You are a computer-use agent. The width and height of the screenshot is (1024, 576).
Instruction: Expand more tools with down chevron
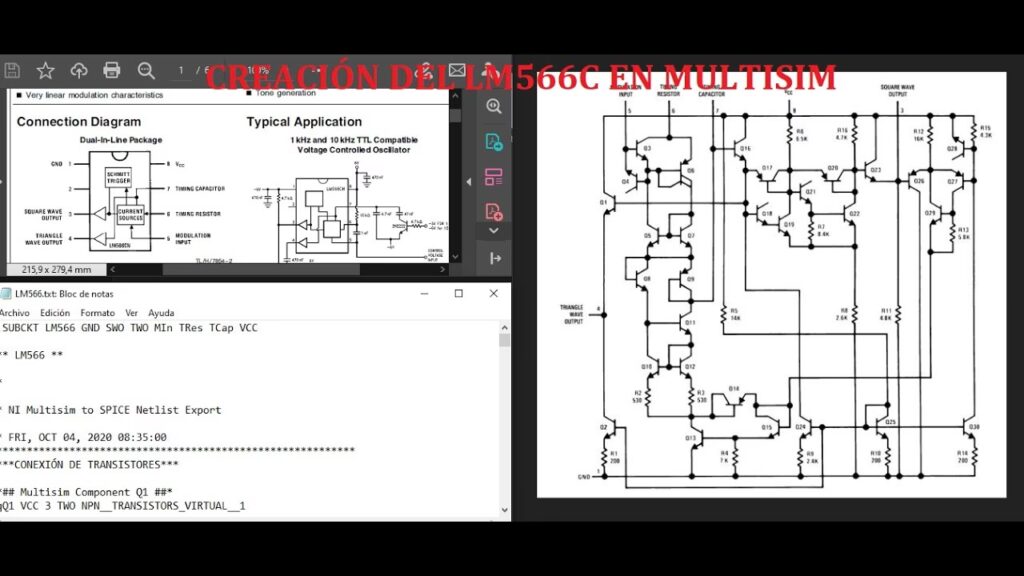pos(494,231)
